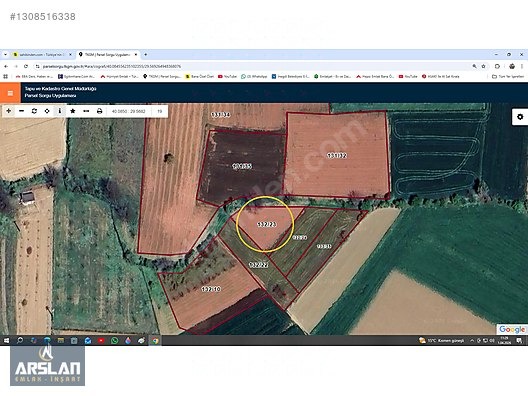This screenshot has width=528, height=396.
Task: Open the weather widget in taskbar
Action: click(441, 341)
